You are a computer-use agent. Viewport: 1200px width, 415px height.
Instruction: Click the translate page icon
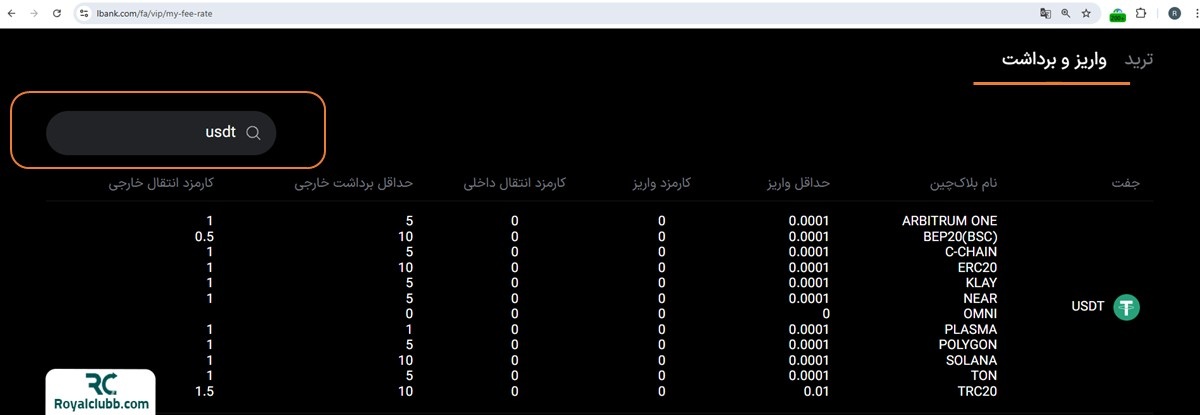coord(1045,14)
